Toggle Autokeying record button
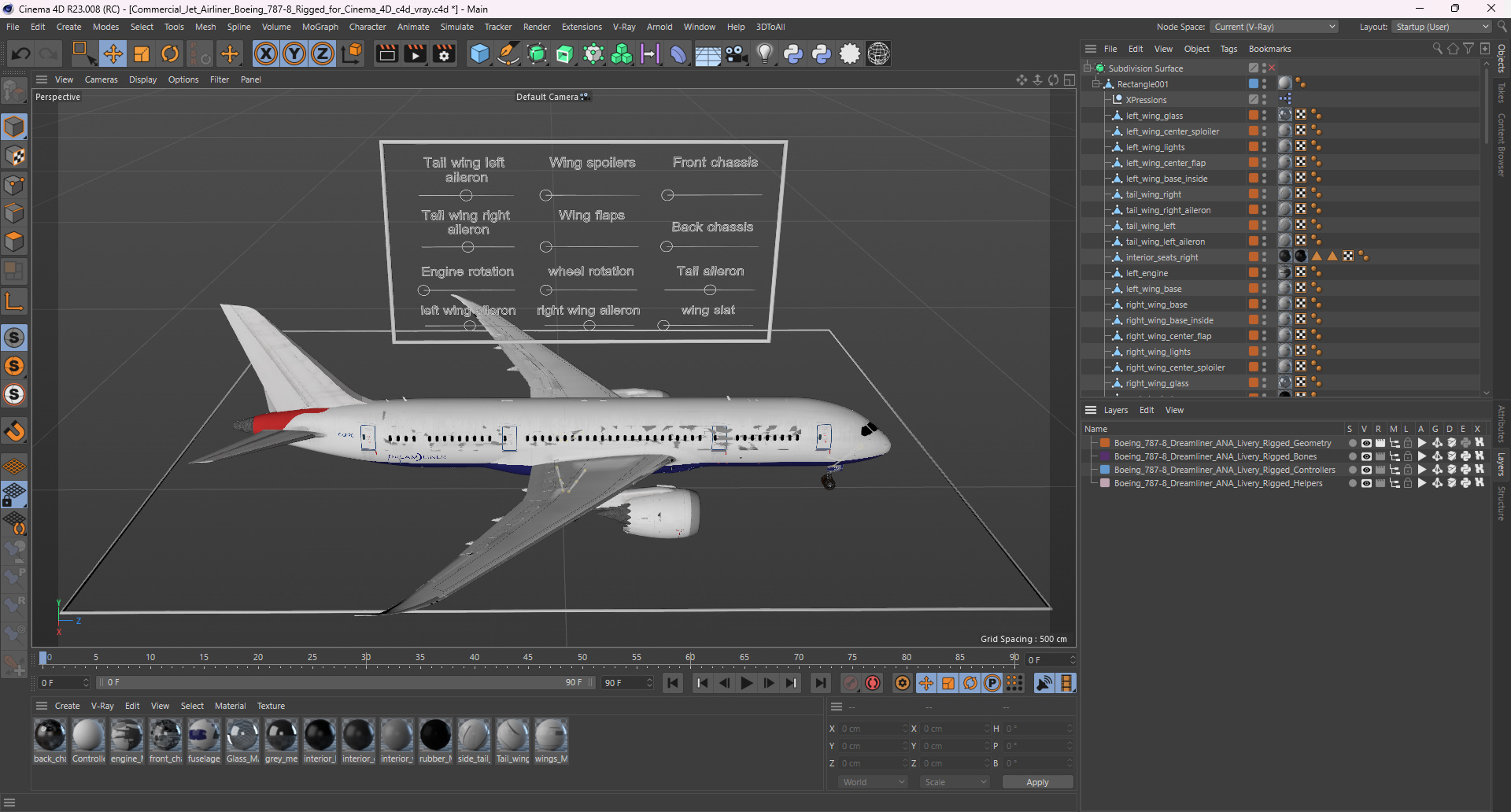The image size is (1511, 812). tap(873, 683)
